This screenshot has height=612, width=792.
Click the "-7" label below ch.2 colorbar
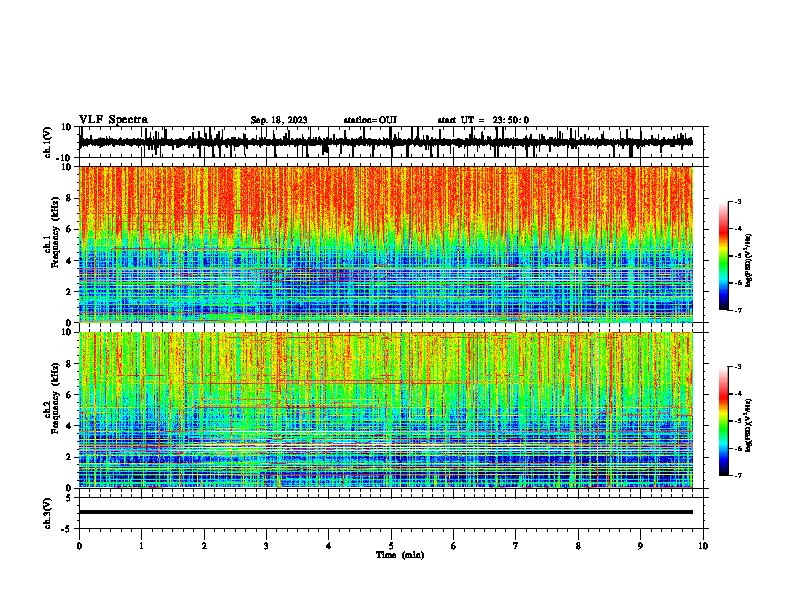click(737, 475)
